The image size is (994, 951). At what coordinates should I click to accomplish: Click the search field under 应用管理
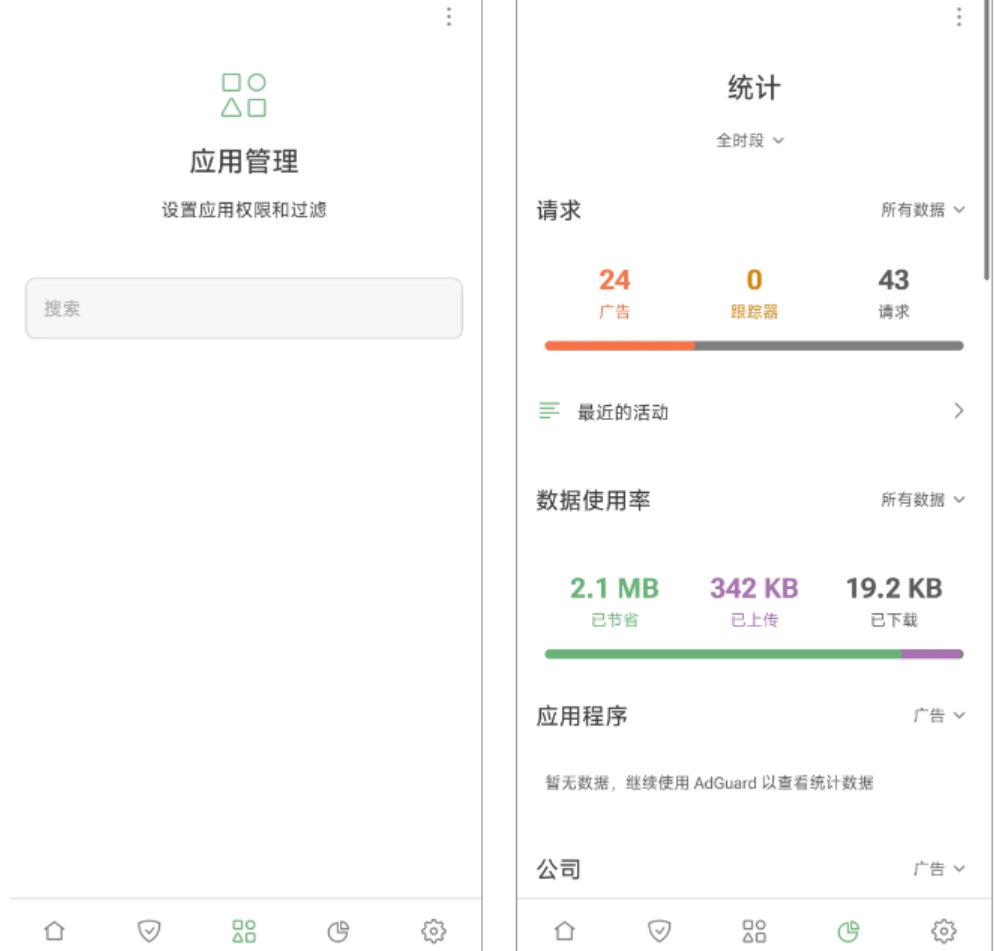pyautogui.click(x=244, y=308)
